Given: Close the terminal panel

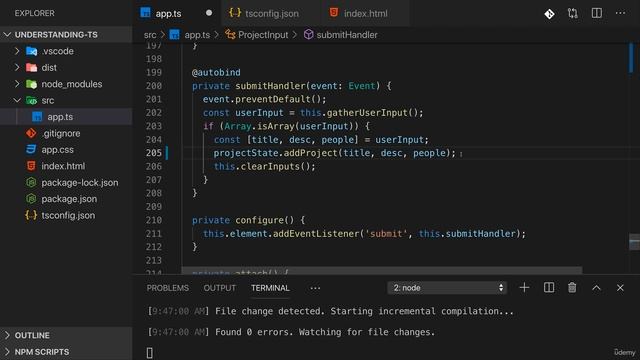Looking at the screenshot, I should (620, 288).
